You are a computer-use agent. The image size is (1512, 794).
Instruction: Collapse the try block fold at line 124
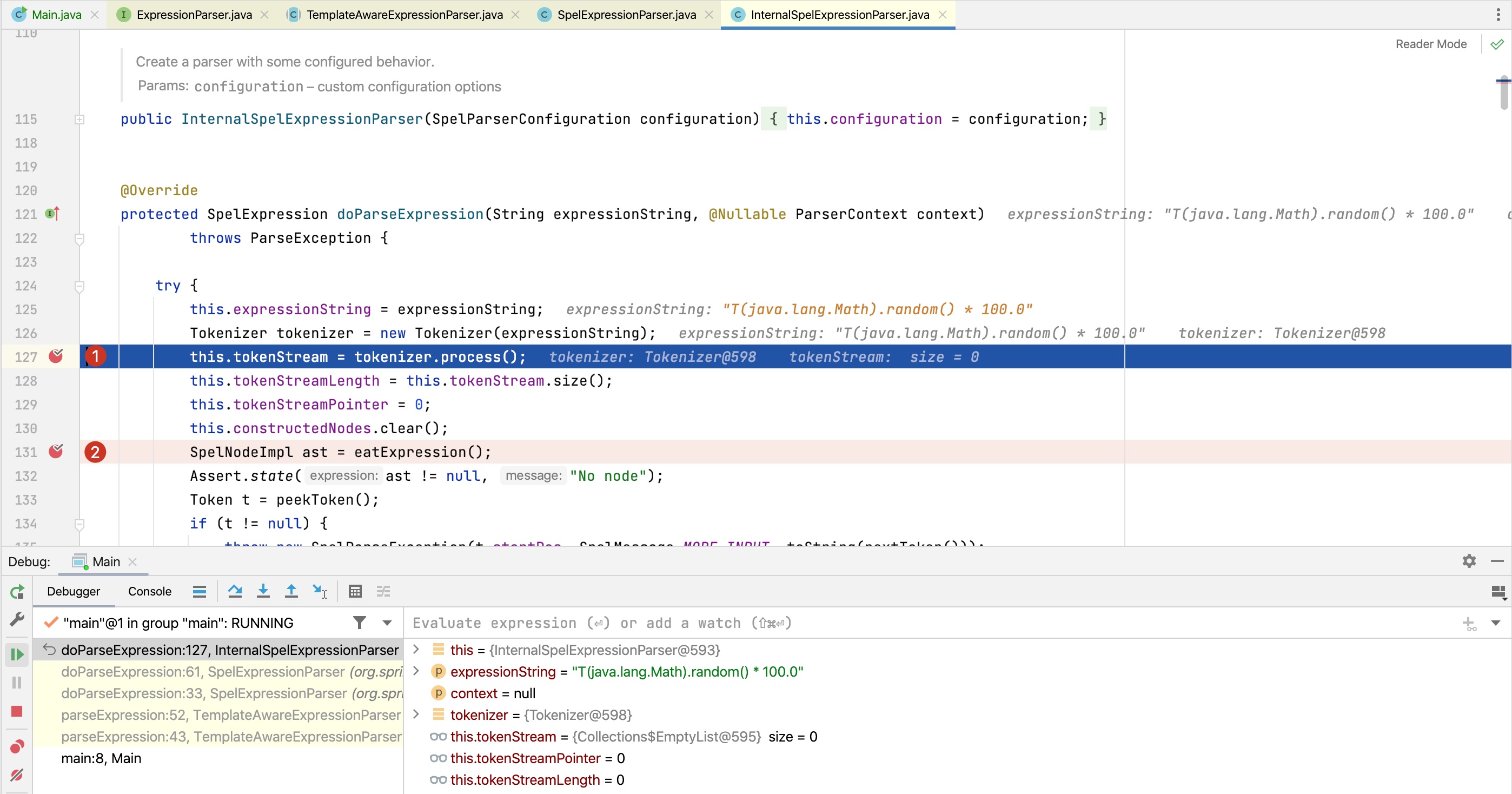[79, 286]
